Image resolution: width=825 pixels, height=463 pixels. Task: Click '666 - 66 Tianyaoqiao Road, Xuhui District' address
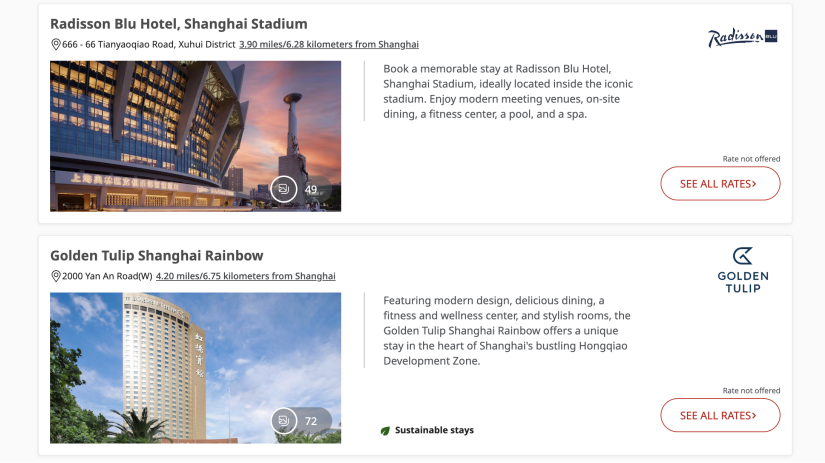[x=148, y=44]
